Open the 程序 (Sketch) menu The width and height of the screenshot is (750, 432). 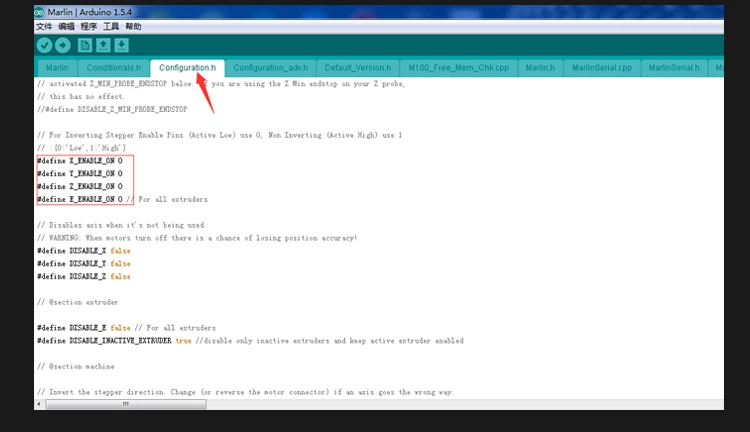(88, 27)
